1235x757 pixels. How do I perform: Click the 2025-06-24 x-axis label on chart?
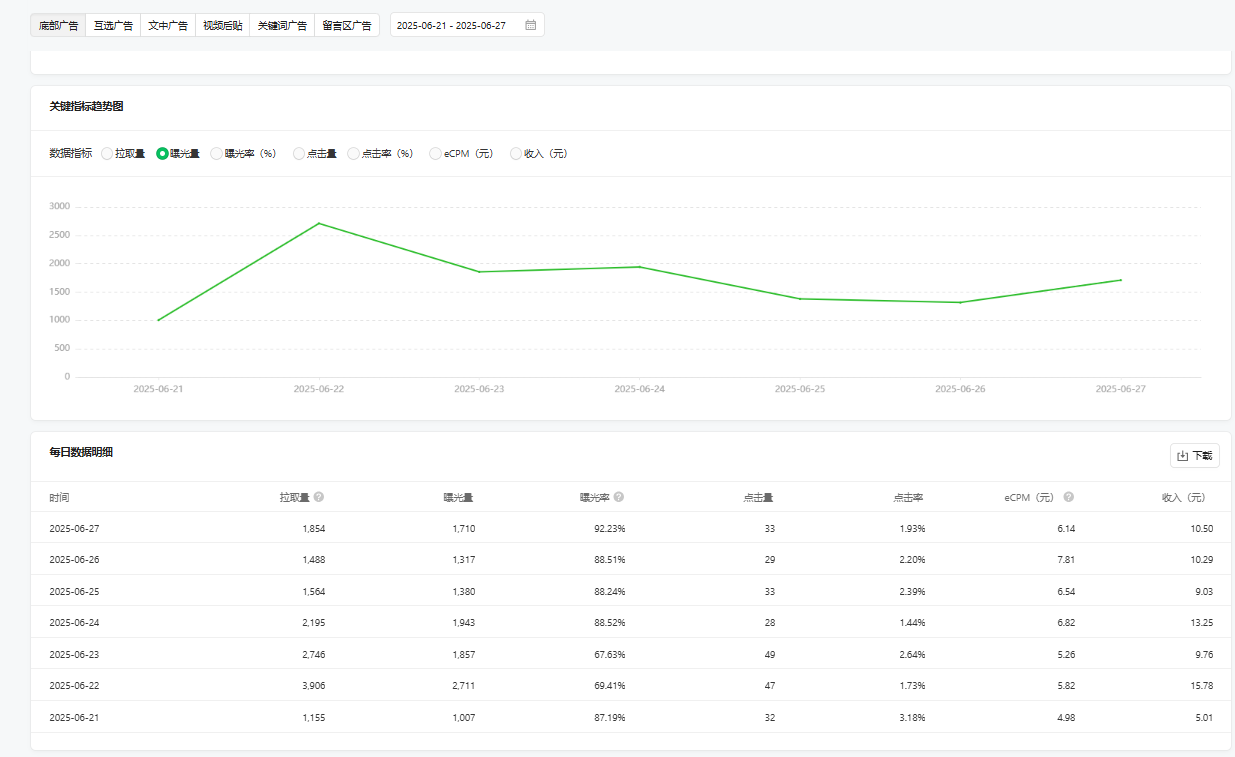coord(639,389)
